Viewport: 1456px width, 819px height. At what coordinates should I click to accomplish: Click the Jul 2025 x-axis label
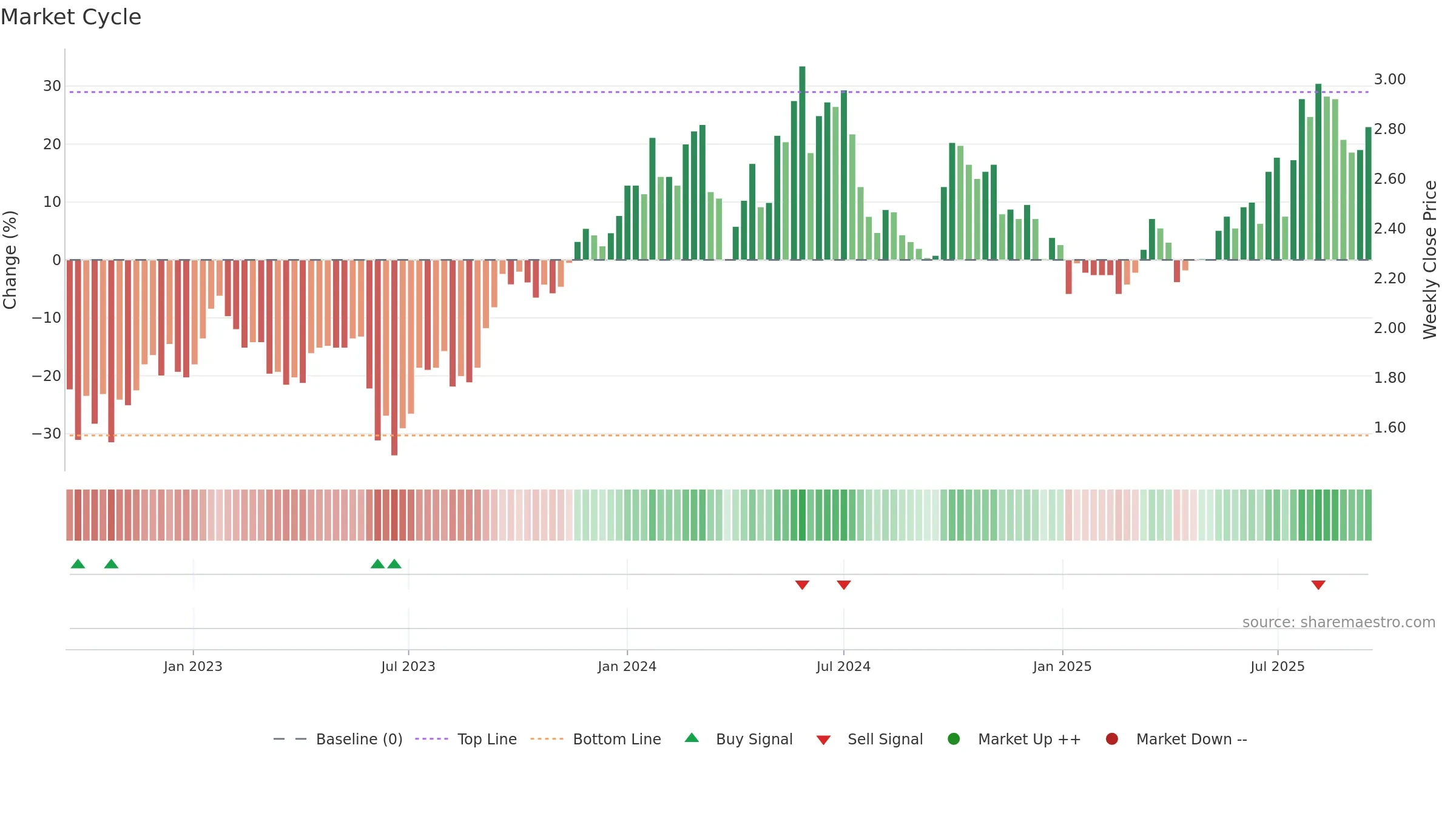pyautogui.click(x=1278, y=666)
